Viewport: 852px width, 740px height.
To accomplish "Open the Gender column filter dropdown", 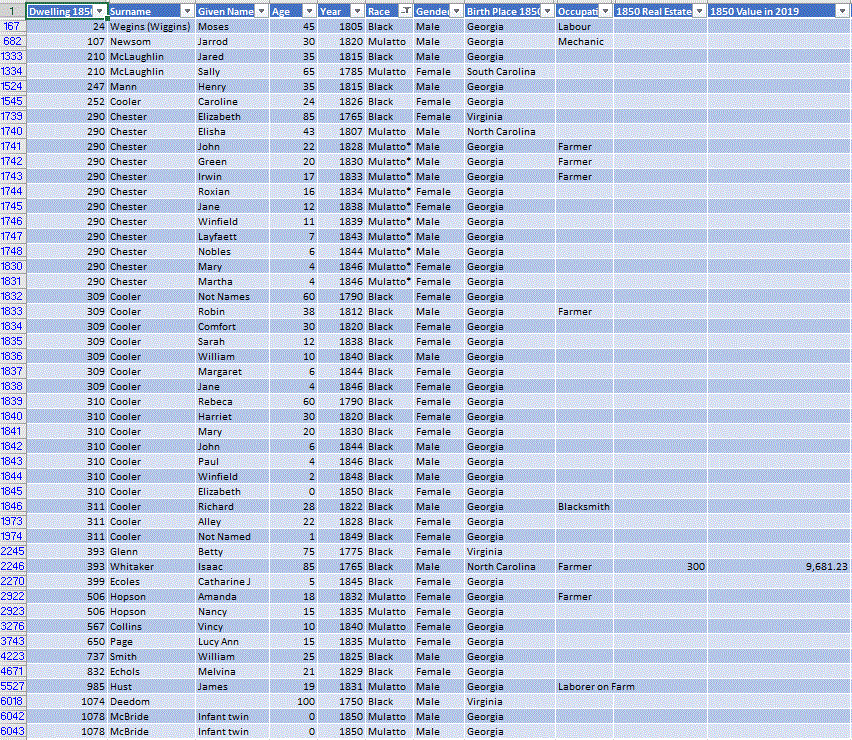I will point(456,11).
